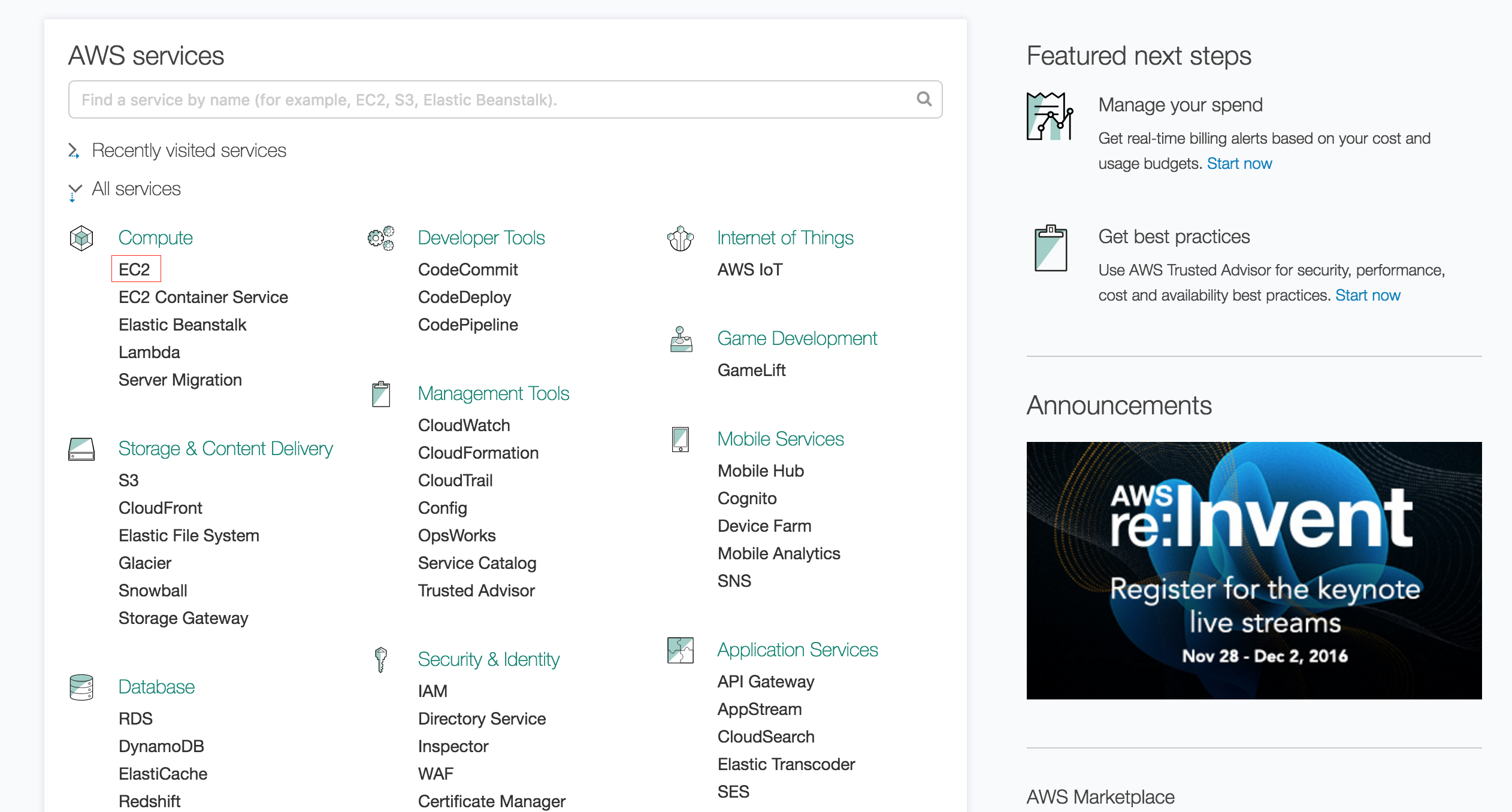Open GameLift

(752, 370)
